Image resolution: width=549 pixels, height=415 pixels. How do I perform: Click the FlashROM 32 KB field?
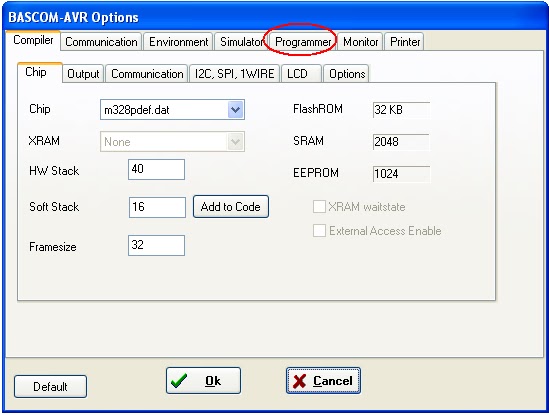401,110
